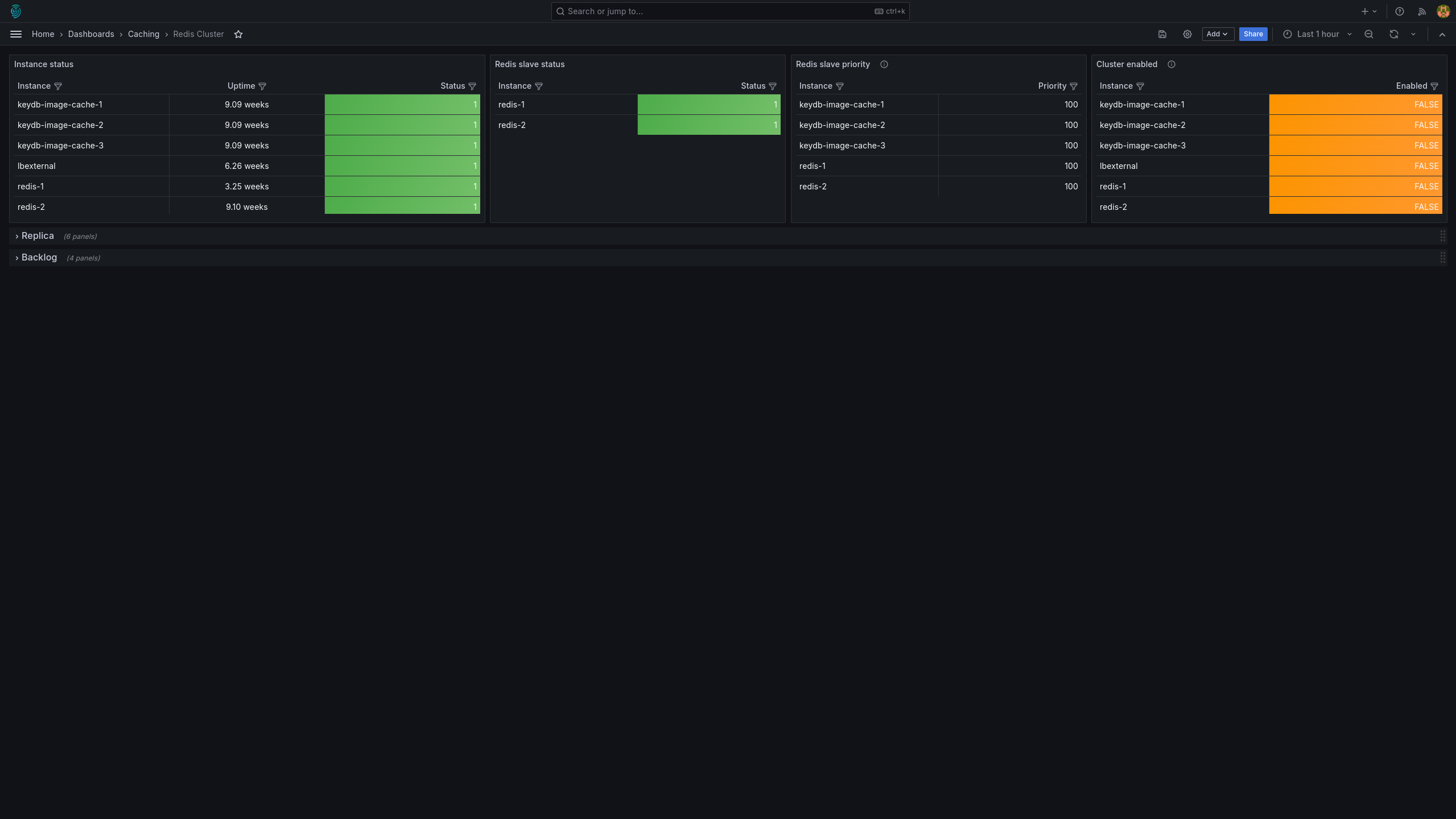Open the help menu icon
The image size is (1456, 819).
click(x=1400, y=11)
